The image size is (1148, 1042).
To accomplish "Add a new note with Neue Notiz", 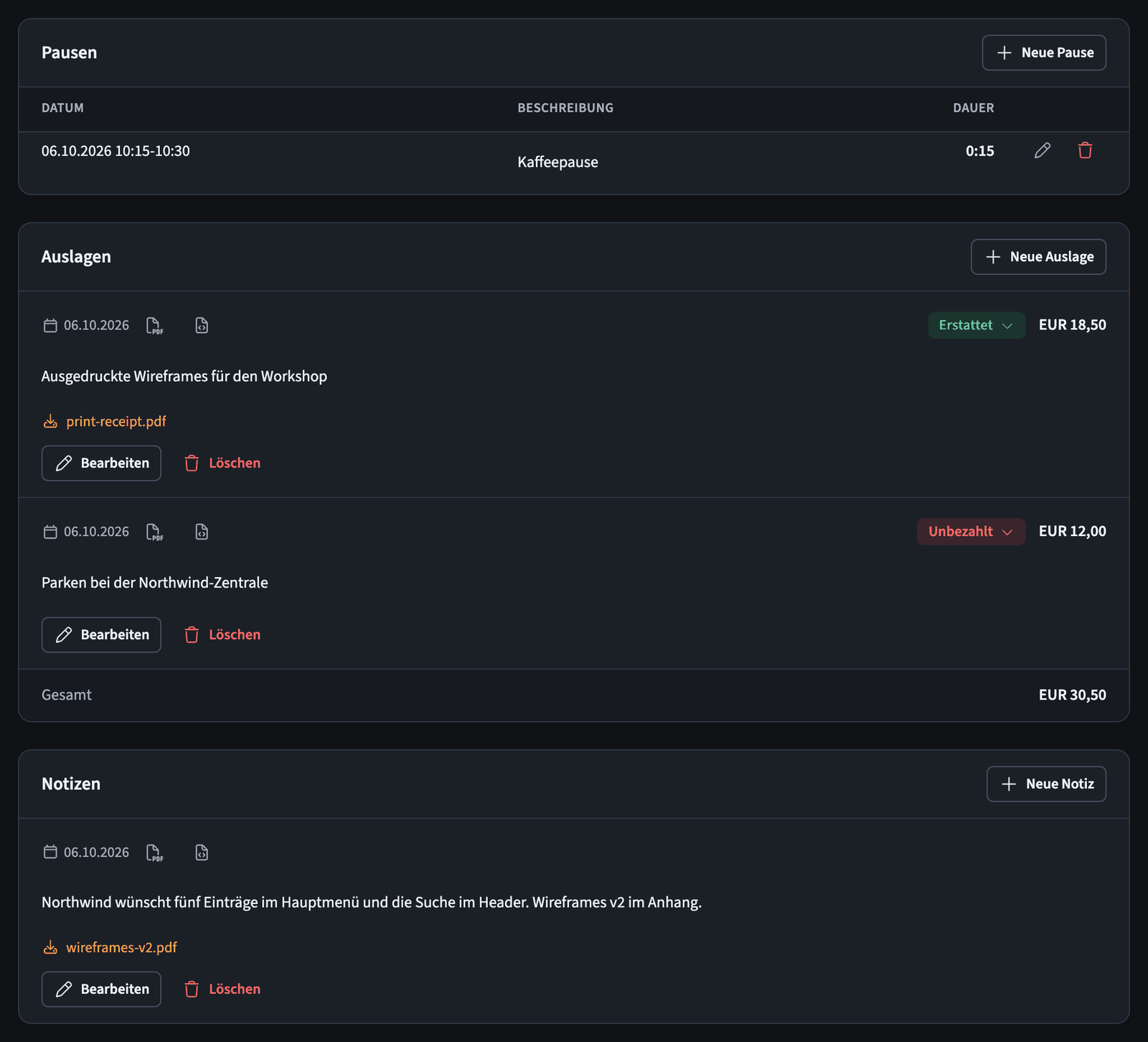I will (x=1046, y=784).
